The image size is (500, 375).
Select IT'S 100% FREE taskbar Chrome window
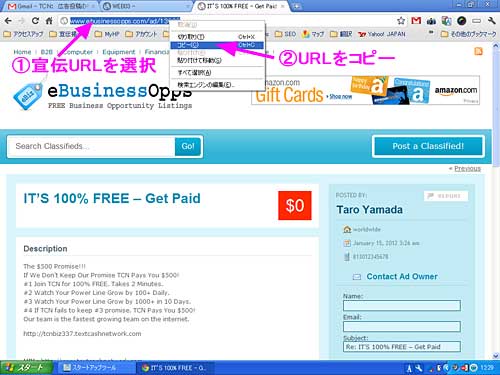point(175,368)
